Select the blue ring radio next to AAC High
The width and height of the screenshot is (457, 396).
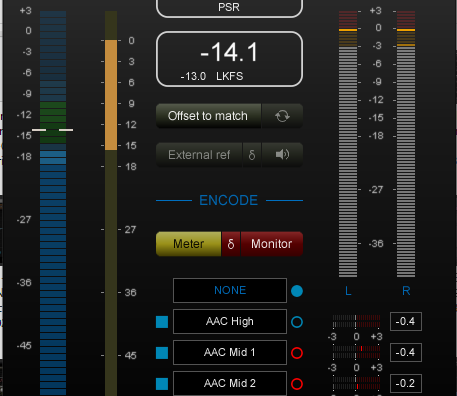pyautogui.click(x=297, y=322)
